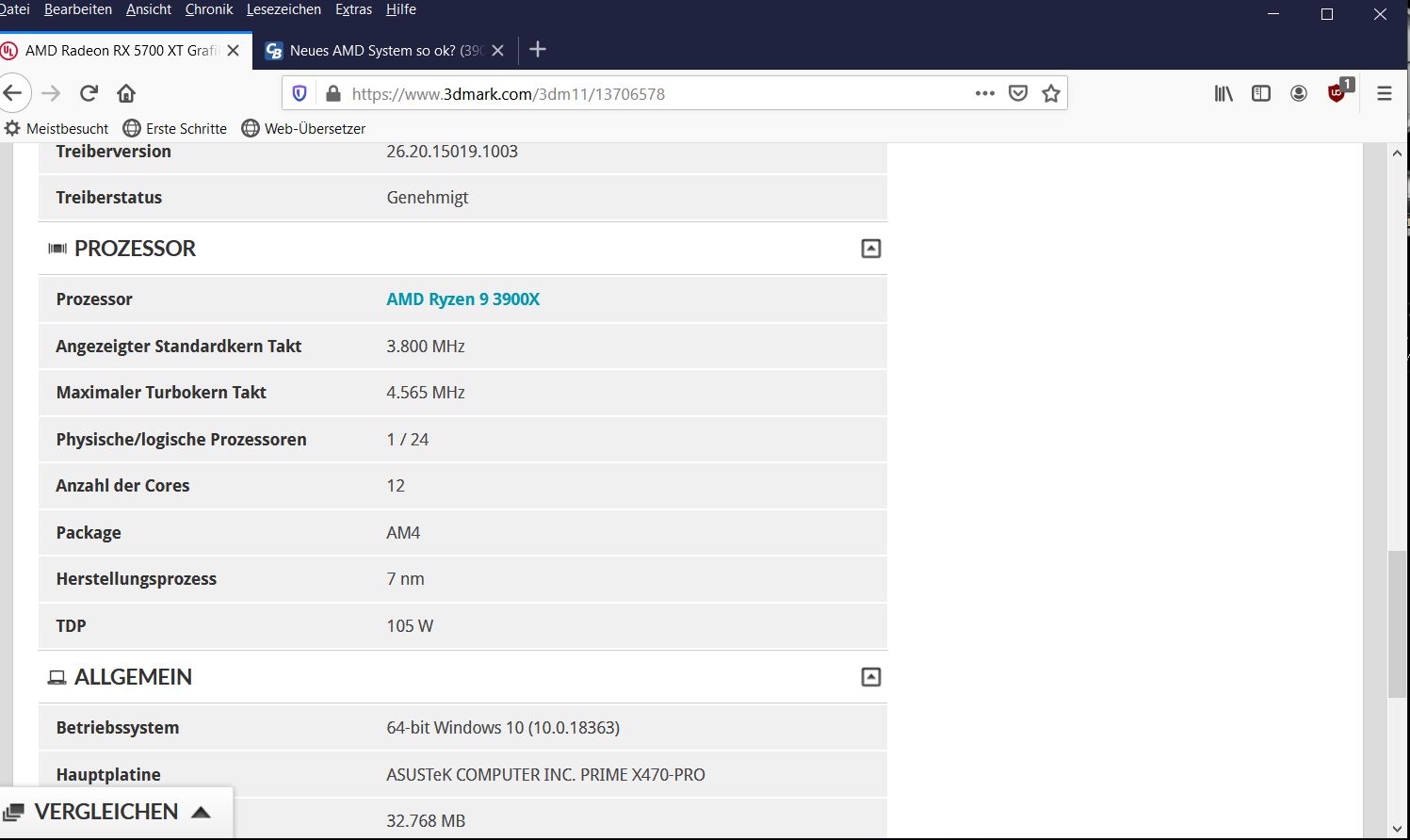Open Web-Übersetzer bookmark

click(303, 128)
